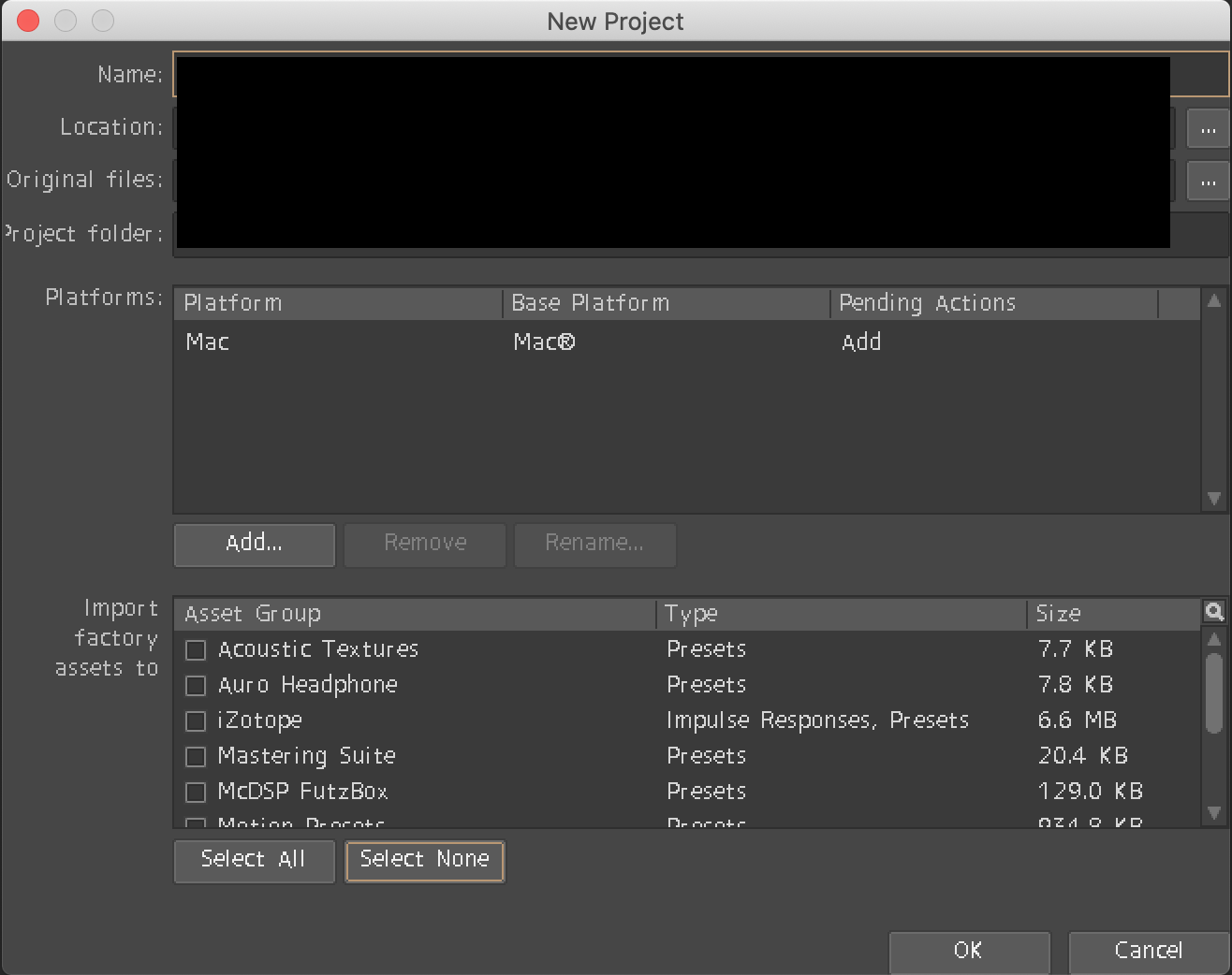Enable the McDSP FutzBox checkbox
The image size is (1232, 975).
coord(196,793)
